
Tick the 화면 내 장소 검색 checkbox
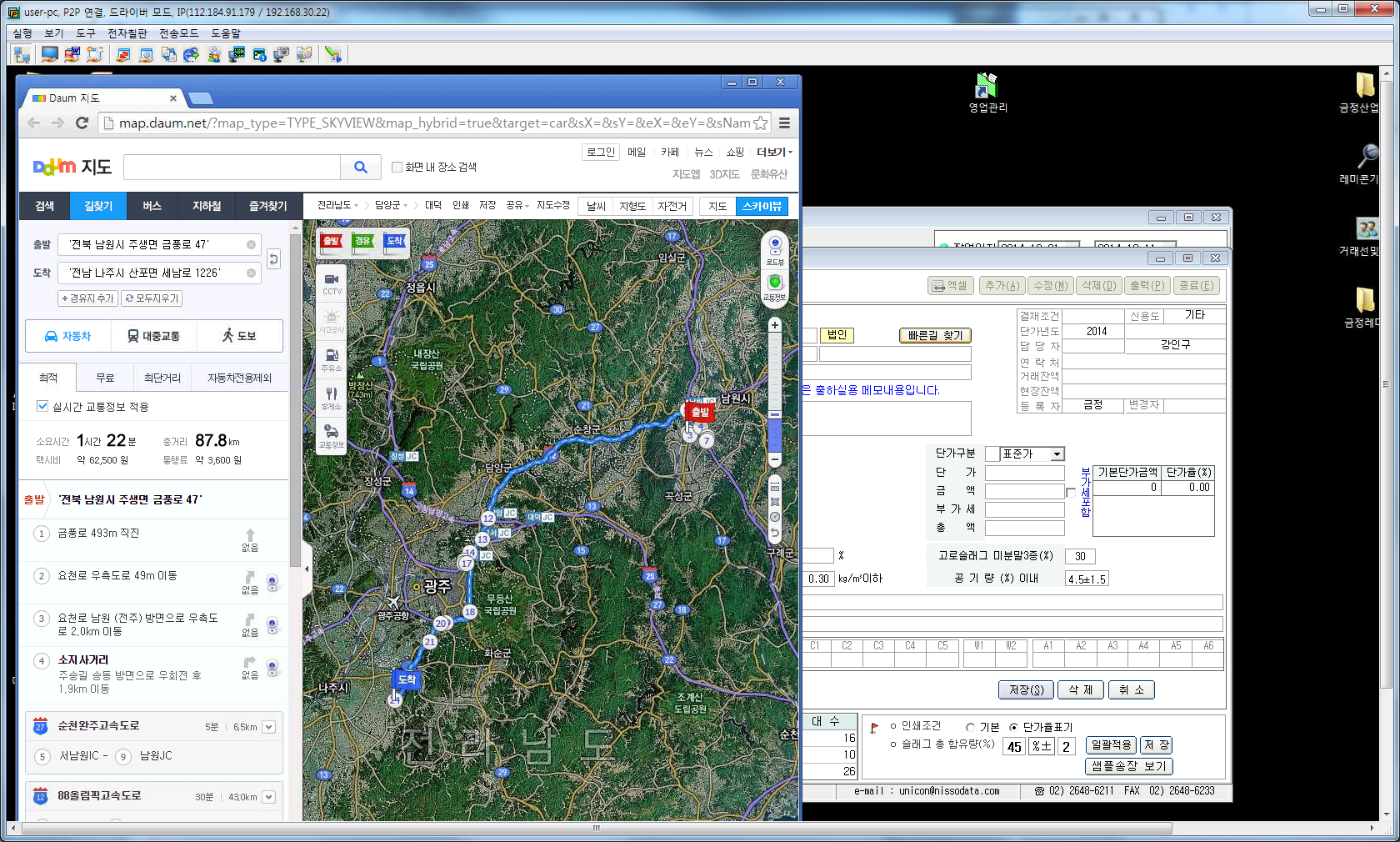(397, 168)
